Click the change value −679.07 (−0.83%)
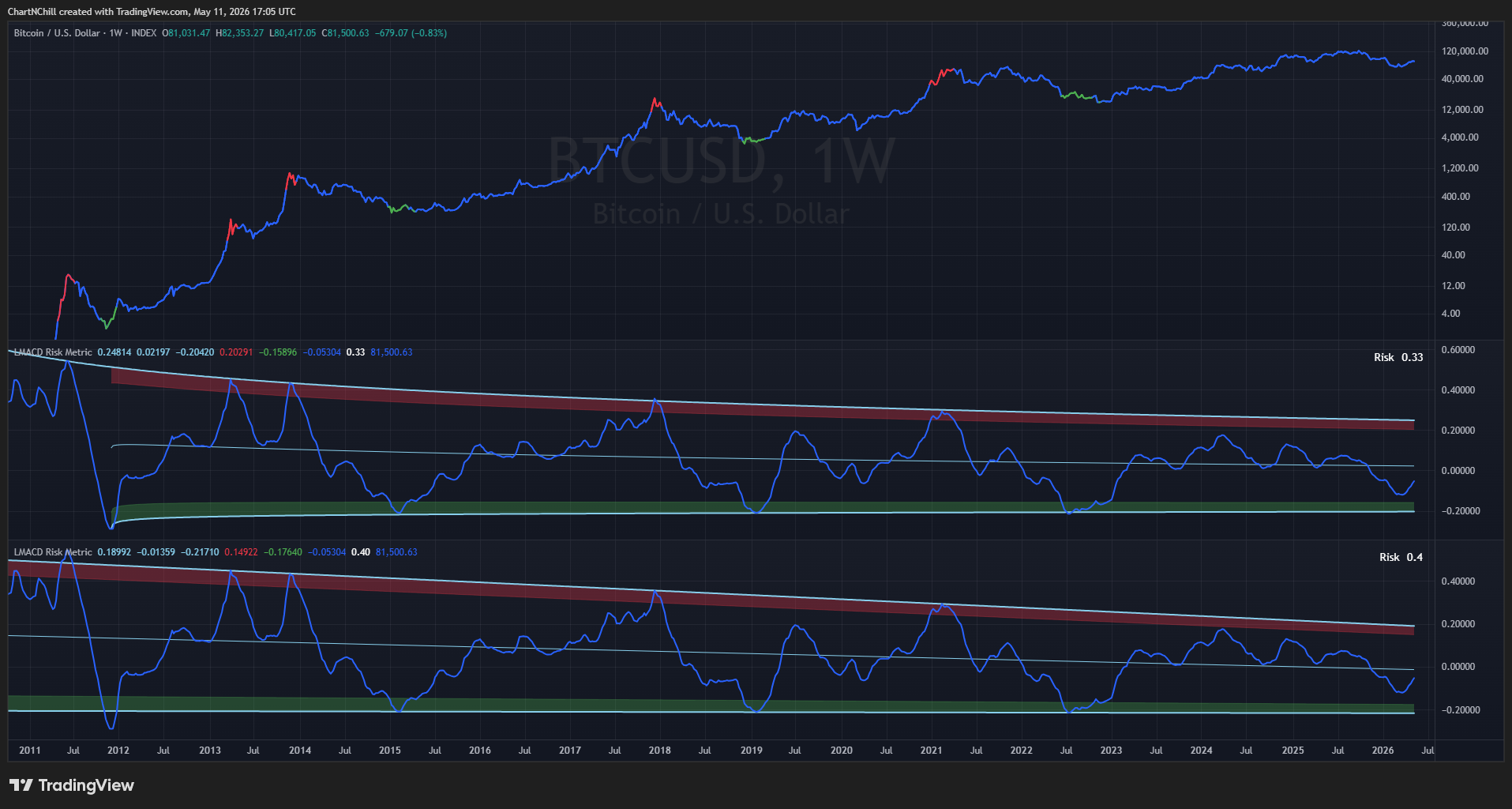 point(411,33)
